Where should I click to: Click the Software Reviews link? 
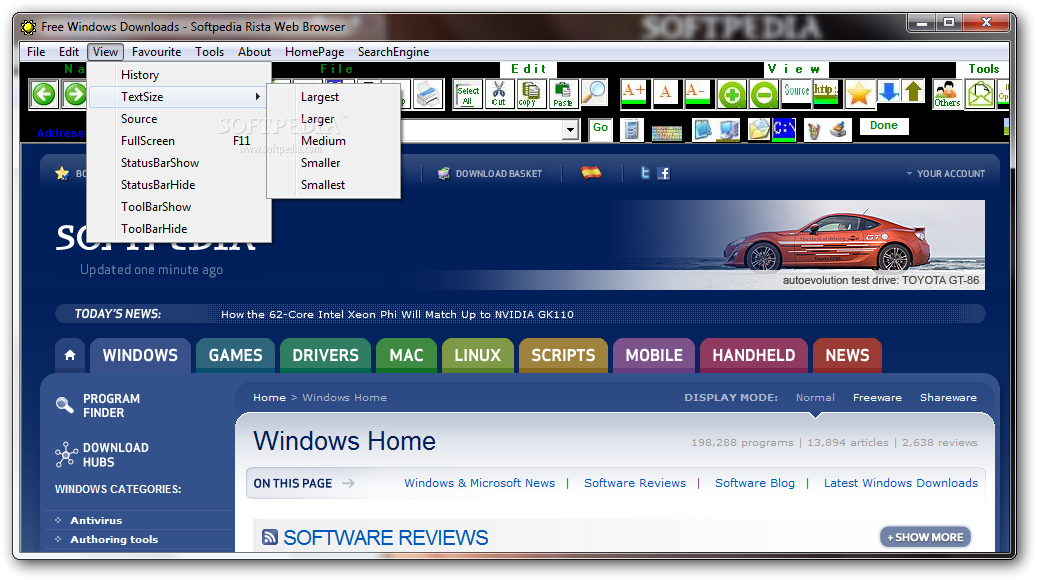click(x=635, y=483)
